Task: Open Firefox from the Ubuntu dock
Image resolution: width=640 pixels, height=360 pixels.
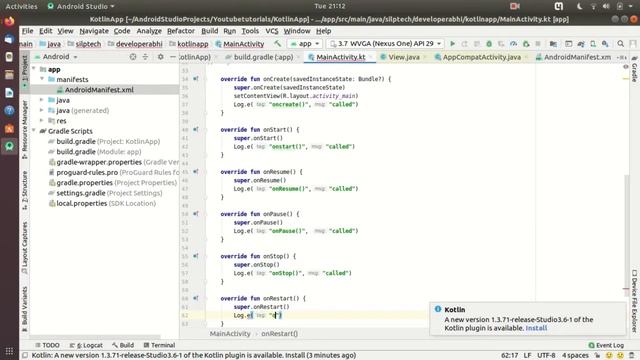Action: [9, 21]
